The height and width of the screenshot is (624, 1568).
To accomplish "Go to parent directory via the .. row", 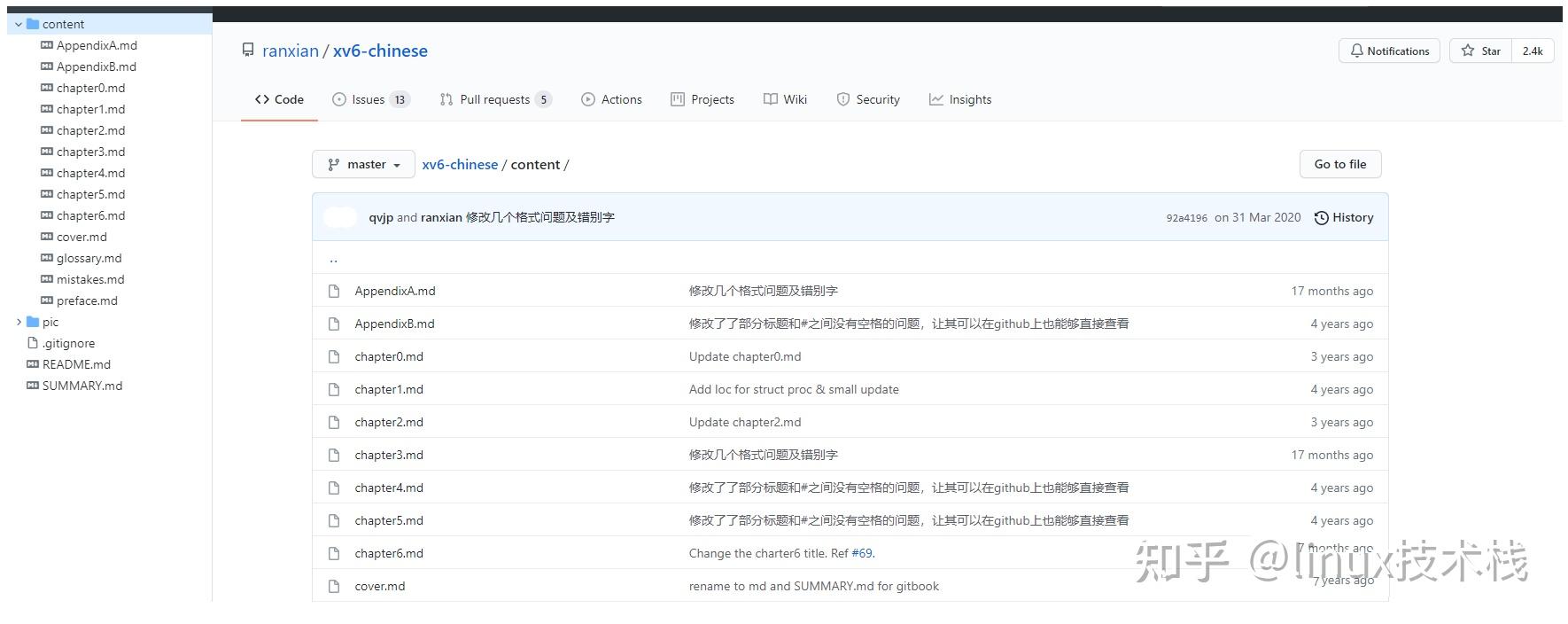I will coord(333,259).
